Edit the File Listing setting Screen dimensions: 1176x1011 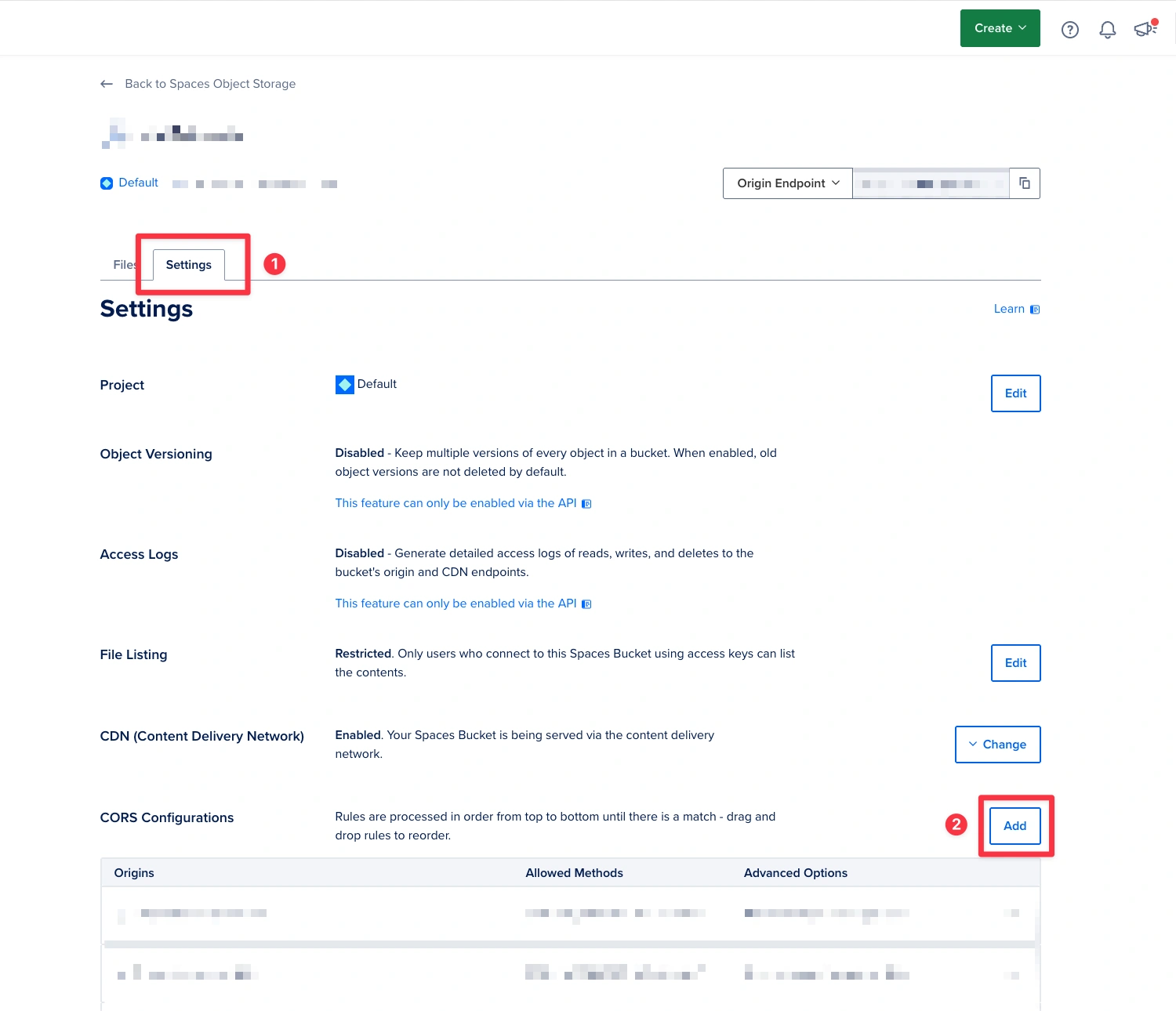point(1014,662)
